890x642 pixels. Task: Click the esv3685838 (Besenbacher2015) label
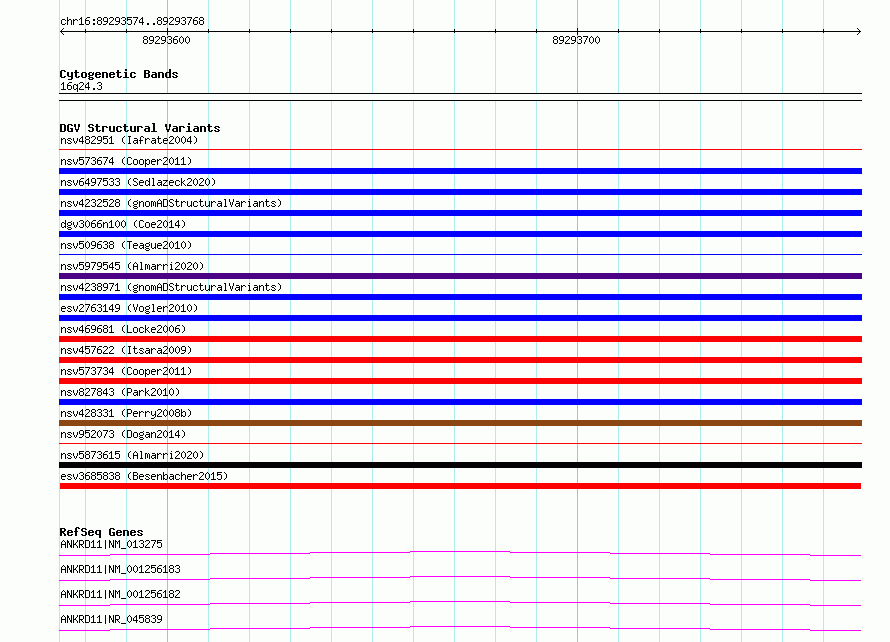click(x=144, y=476)
